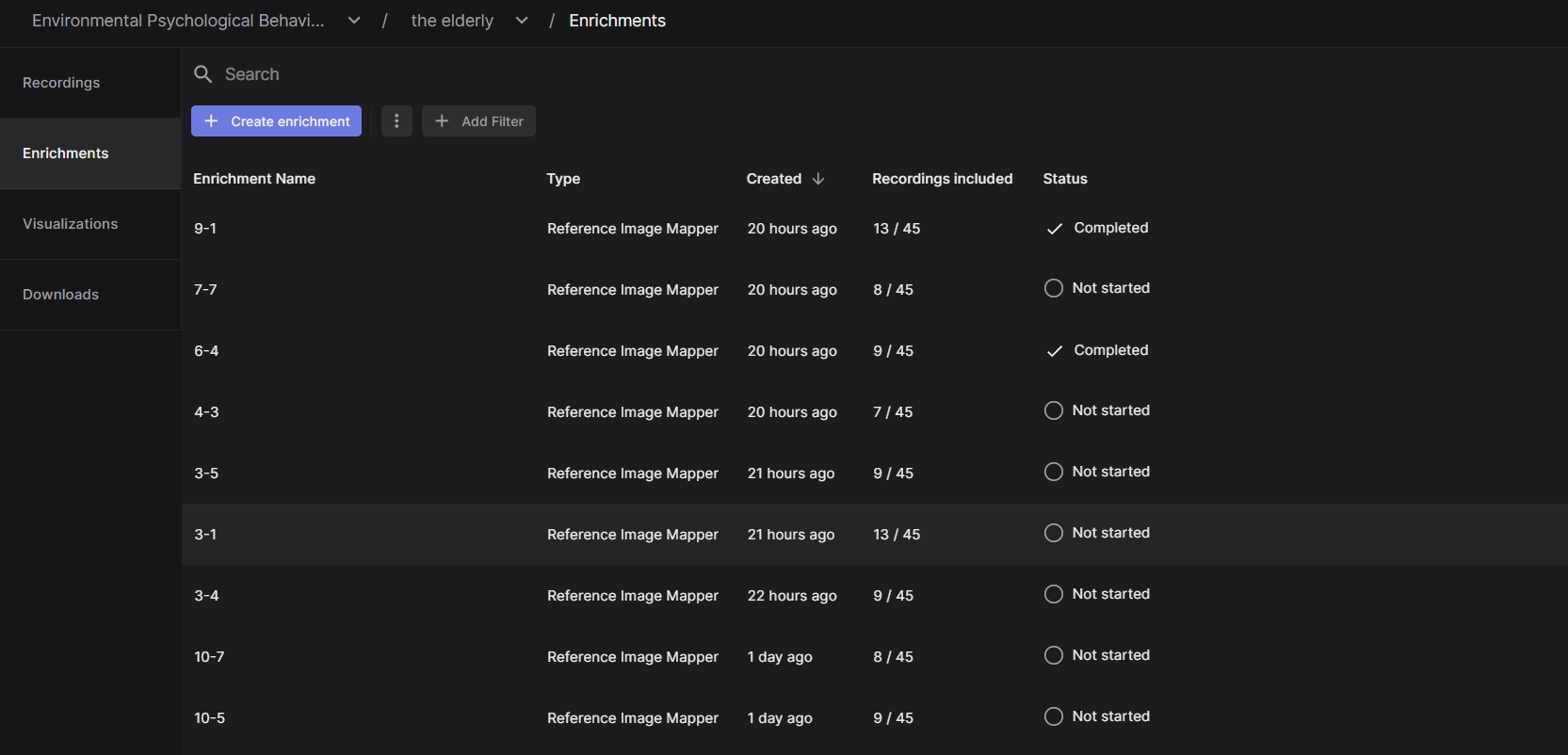Click Completed status text for 6-4

1111,350
